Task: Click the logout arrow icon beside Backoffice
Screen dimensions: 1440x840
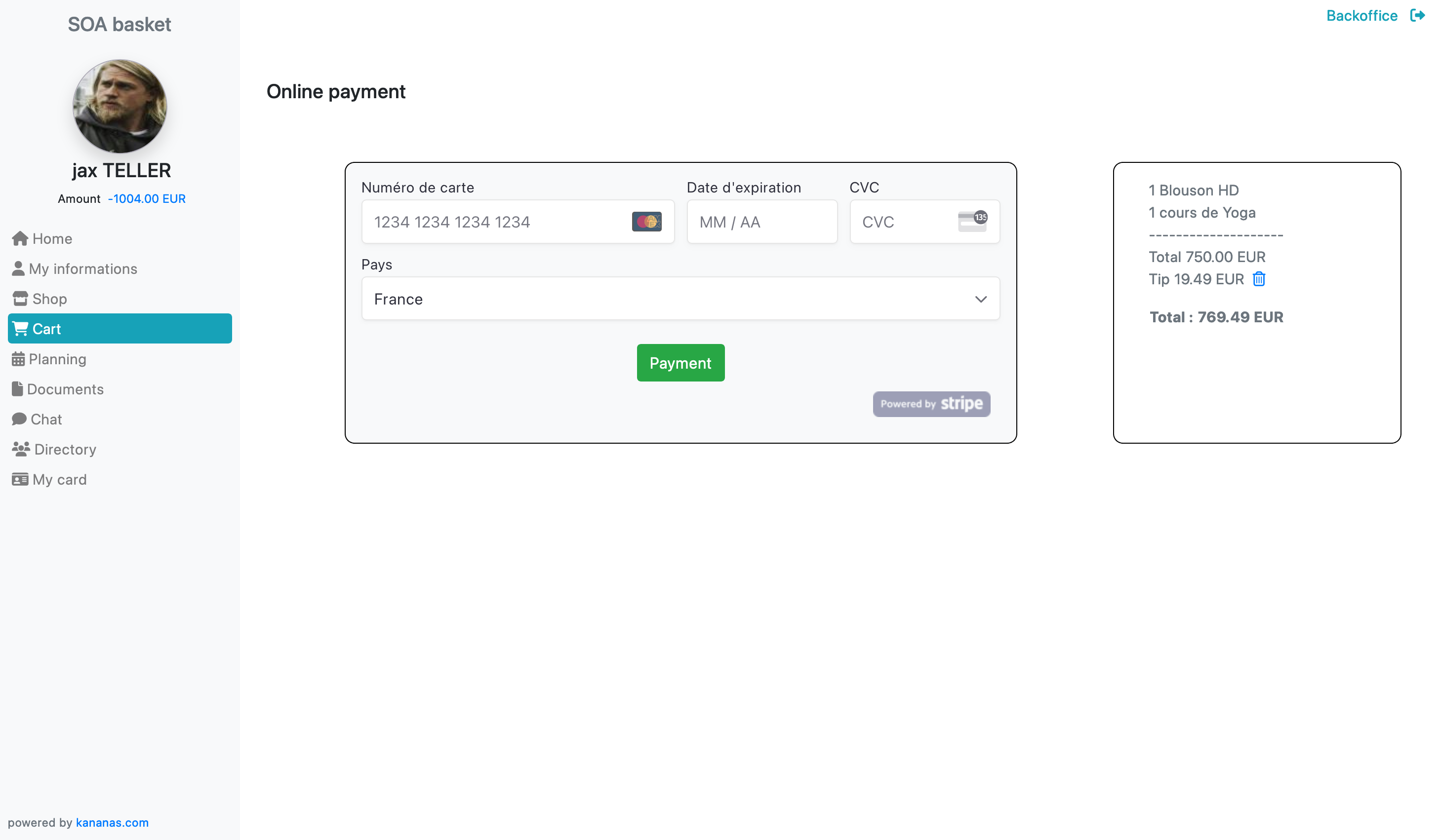Action: (1417, 15)
